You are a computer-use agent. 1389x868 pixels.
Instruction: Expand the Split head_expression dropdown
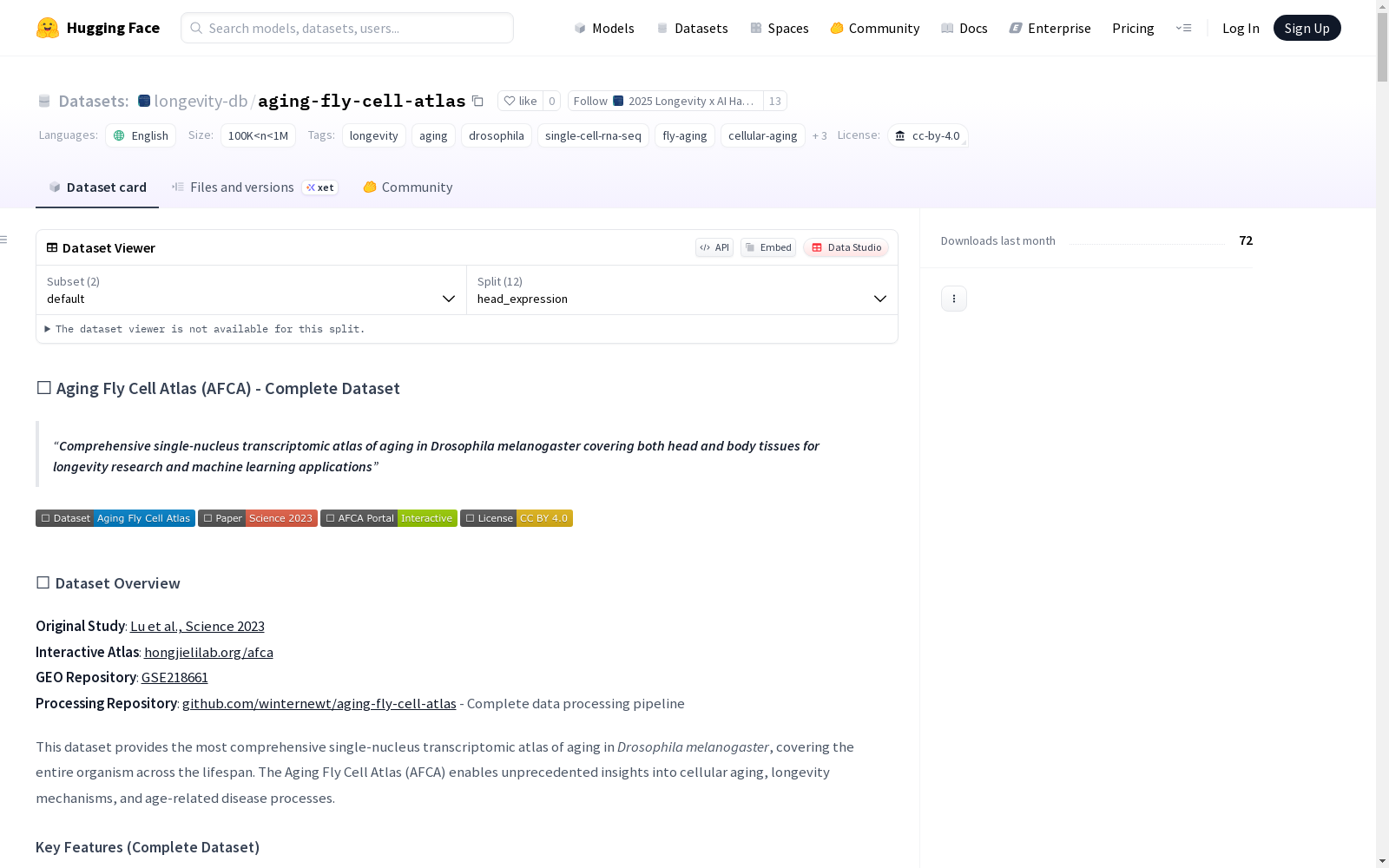682,290
